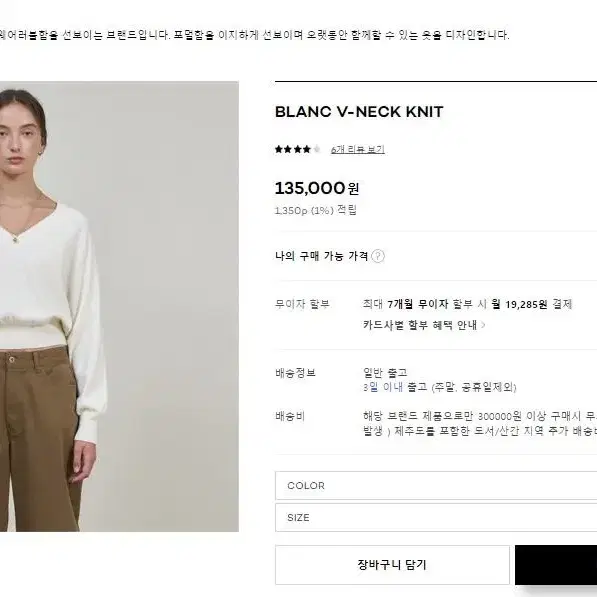Click the empty fifth star in the rating

click(x=316, y=149)
